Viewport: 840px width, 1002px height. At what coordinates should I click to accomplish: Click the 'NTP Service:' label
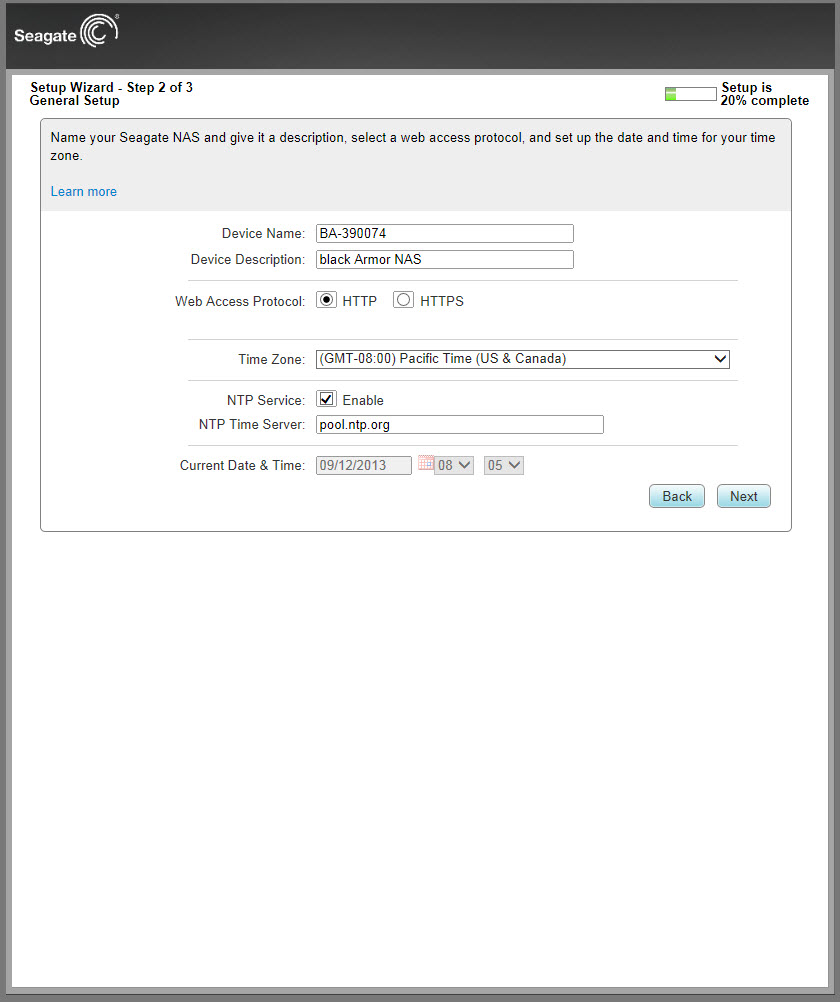click(266, 401)
